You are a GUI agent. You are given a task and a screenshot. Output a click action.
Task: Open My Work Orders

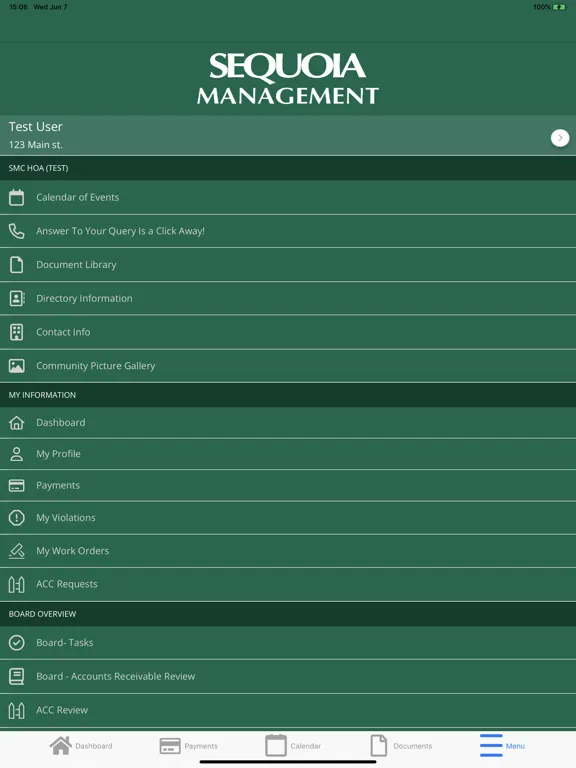(x=288, y=551)
